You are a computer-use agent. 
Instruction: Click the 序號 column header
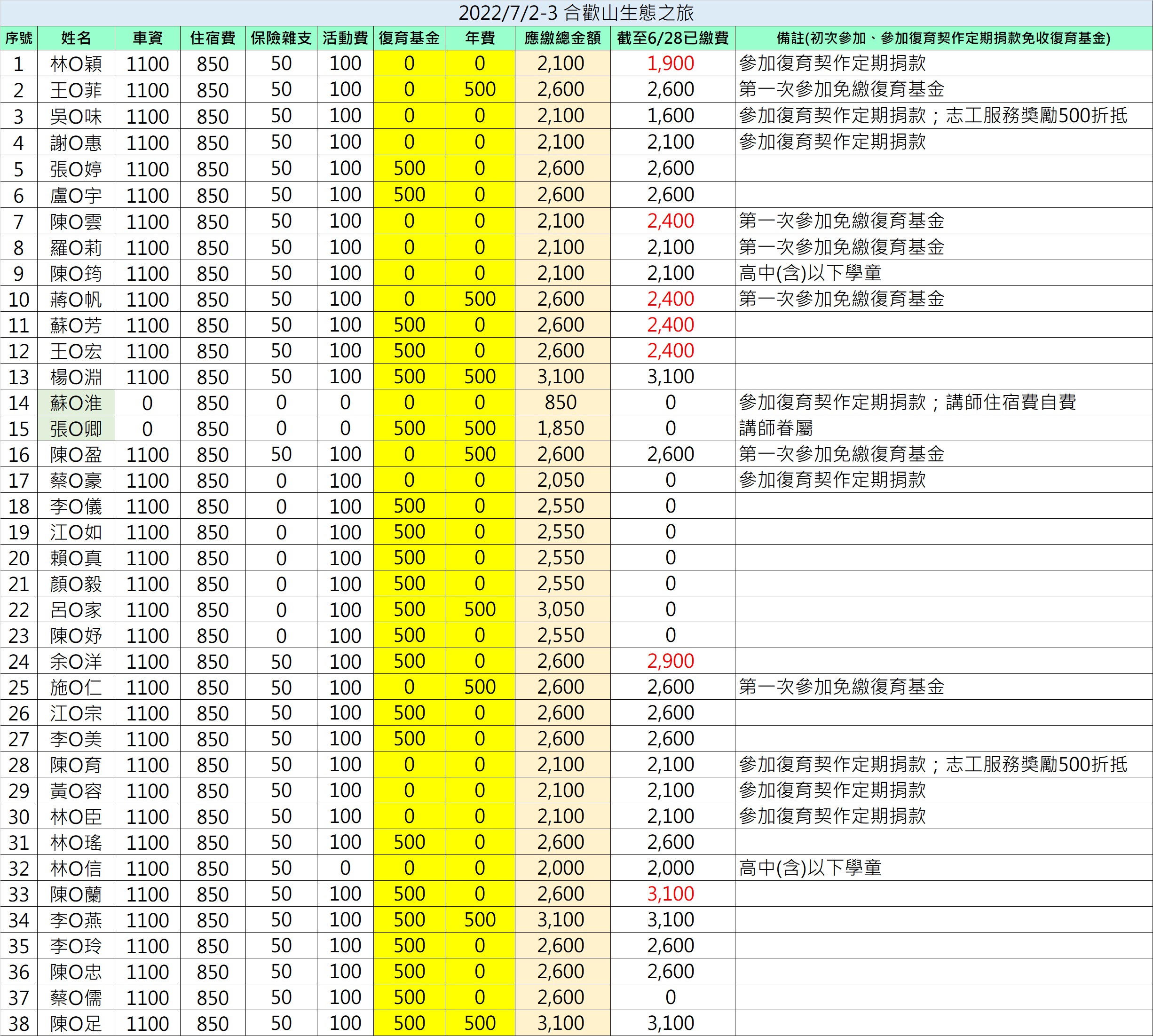(19, 38)
